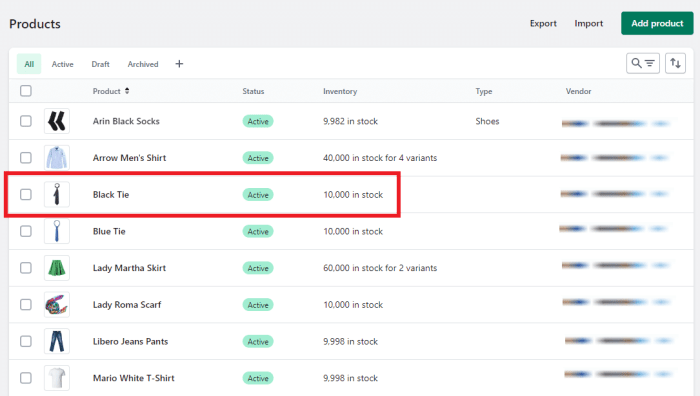Open Black Tie product thumbnail

coord(57,194)
